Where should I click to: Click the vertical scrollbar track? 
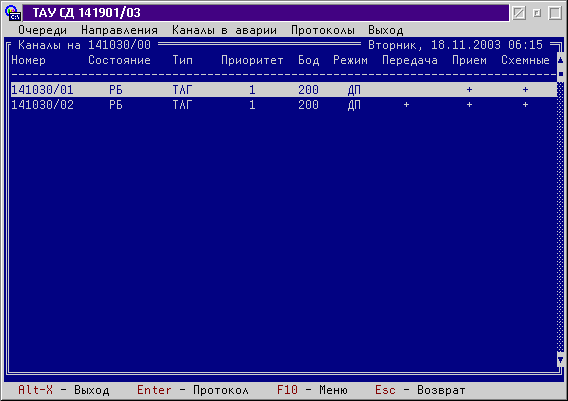pos(560,217)
